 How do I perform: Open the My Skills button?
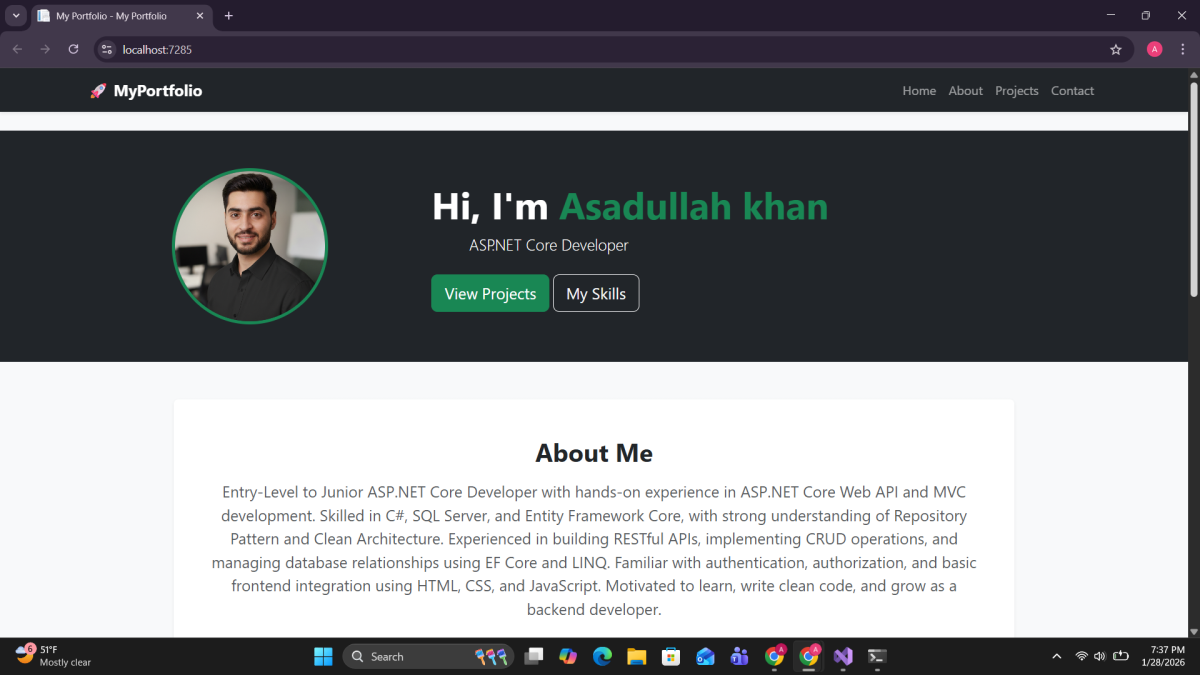[x=596, y=293]
